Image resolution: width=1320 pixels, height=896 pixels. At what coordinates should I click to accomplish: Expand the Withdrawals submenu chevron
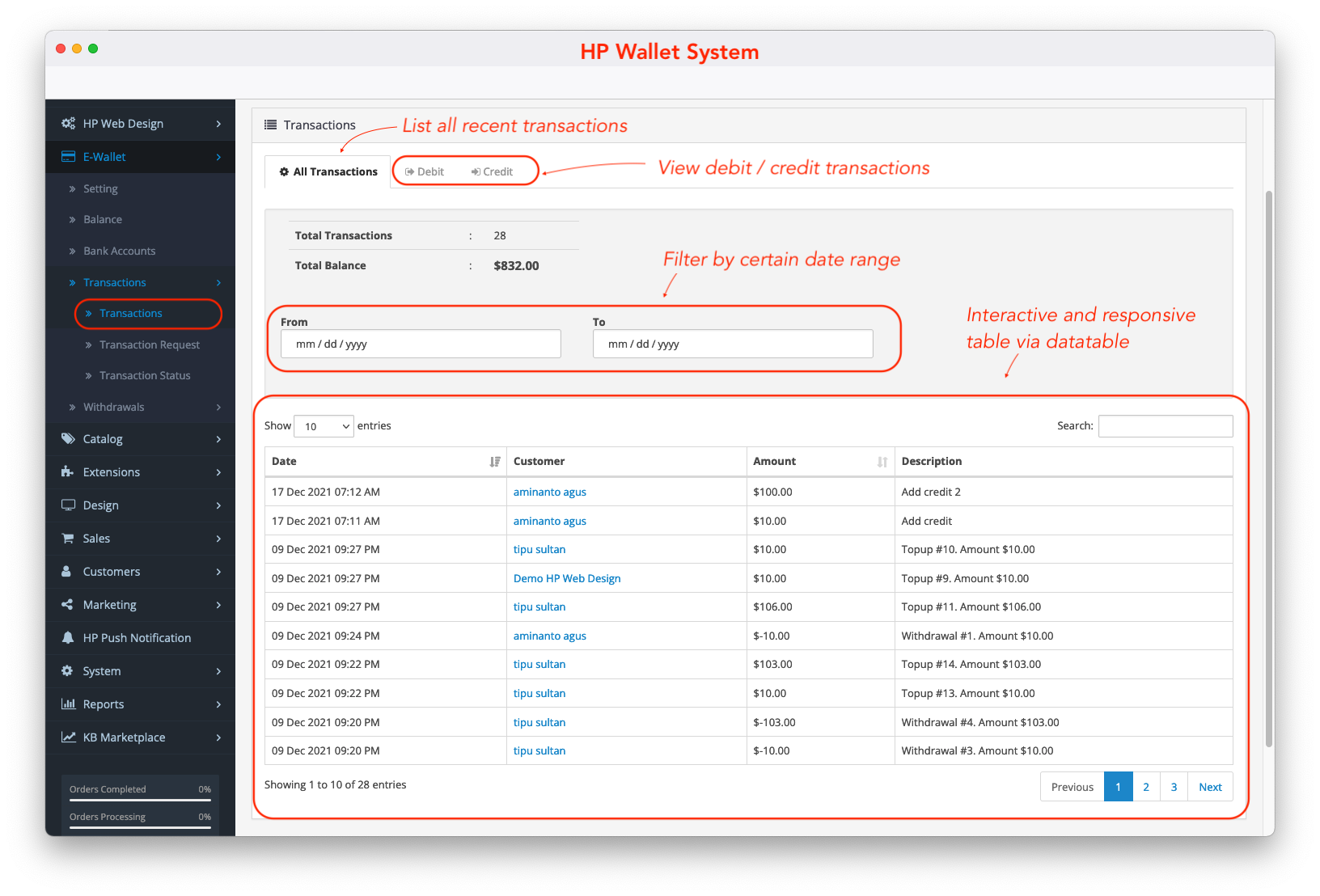[x=218, y=408]
